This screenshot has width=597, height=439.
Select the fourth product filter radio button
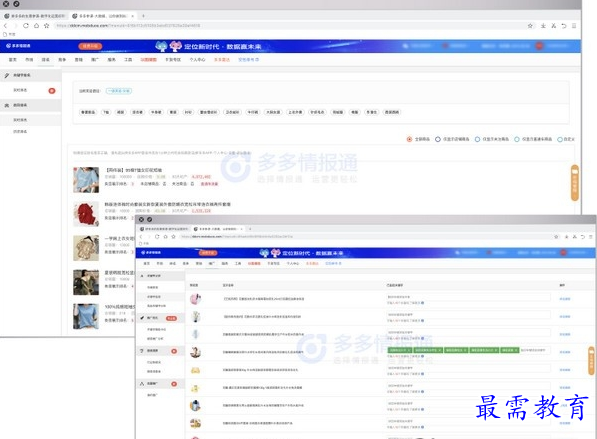pyautogui.click(x=517, y=139)
